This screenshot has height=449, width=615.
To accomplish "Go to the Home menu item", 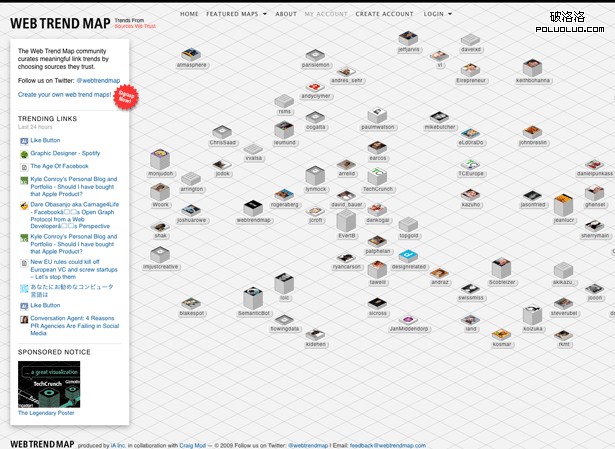I will point(189,14).
